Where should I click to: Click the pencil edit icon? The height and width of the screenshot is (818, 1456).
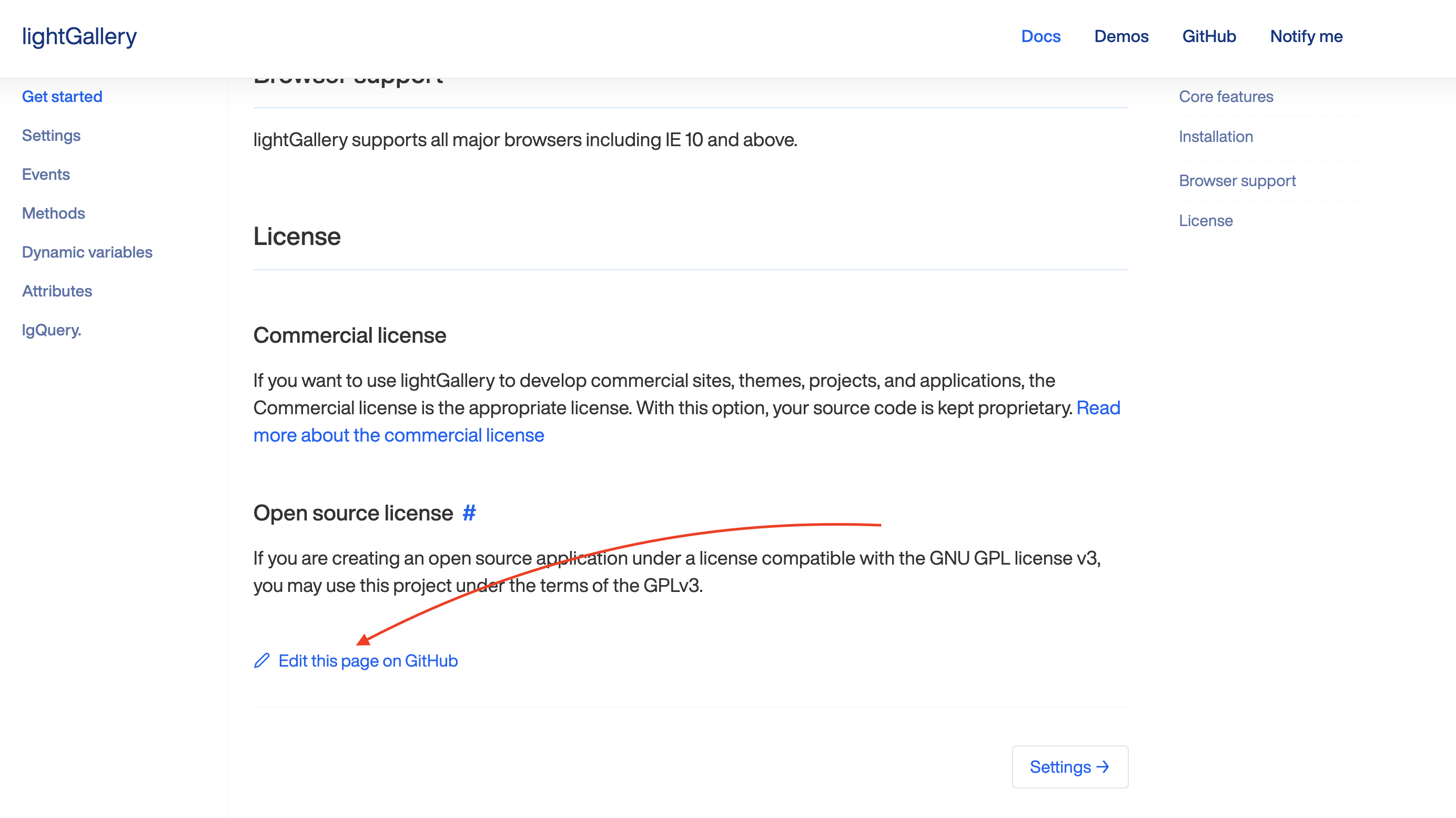261,660
